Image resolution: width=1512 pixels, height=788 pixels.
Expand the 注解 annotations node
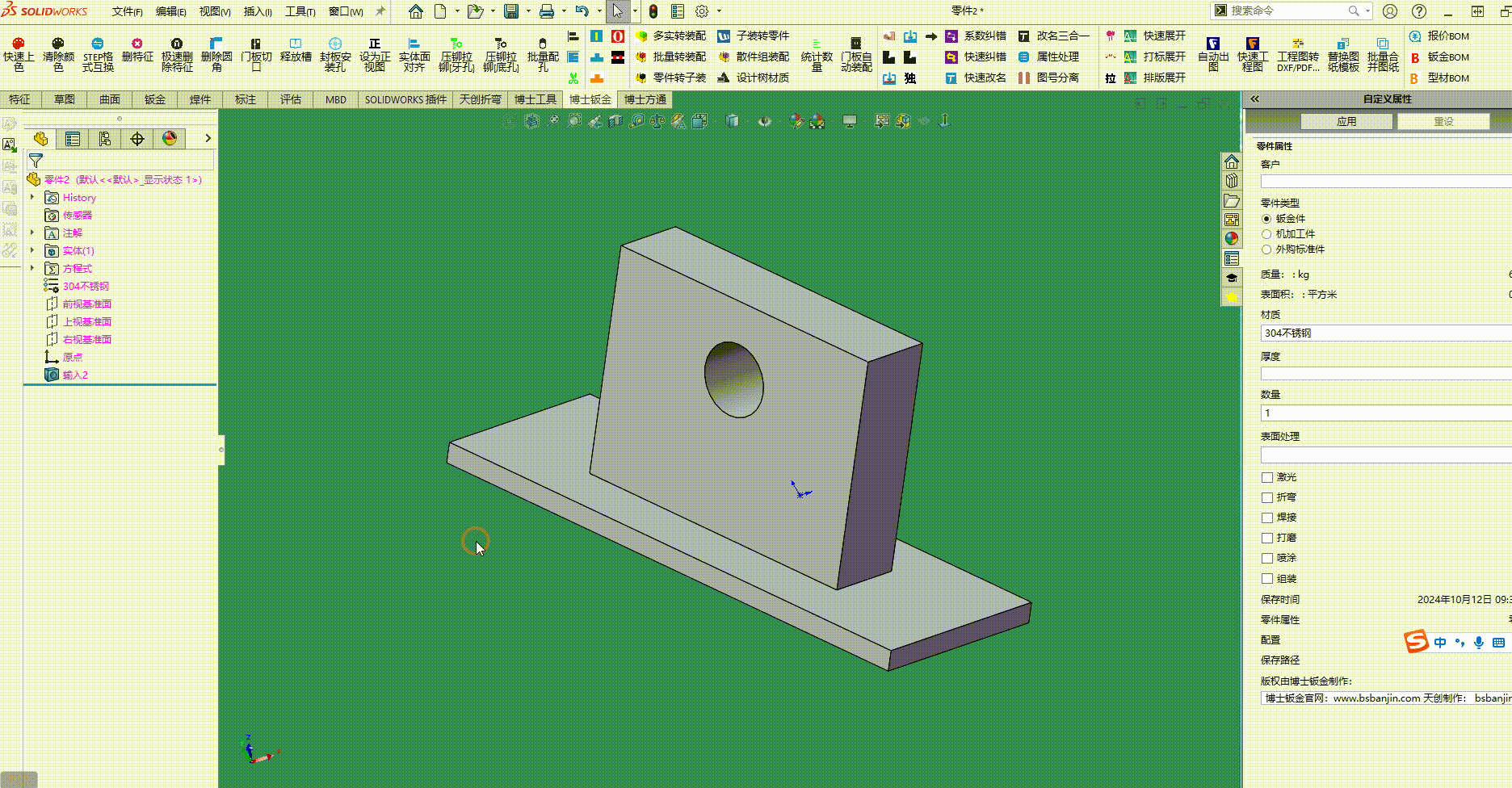(x=32, y=233)
